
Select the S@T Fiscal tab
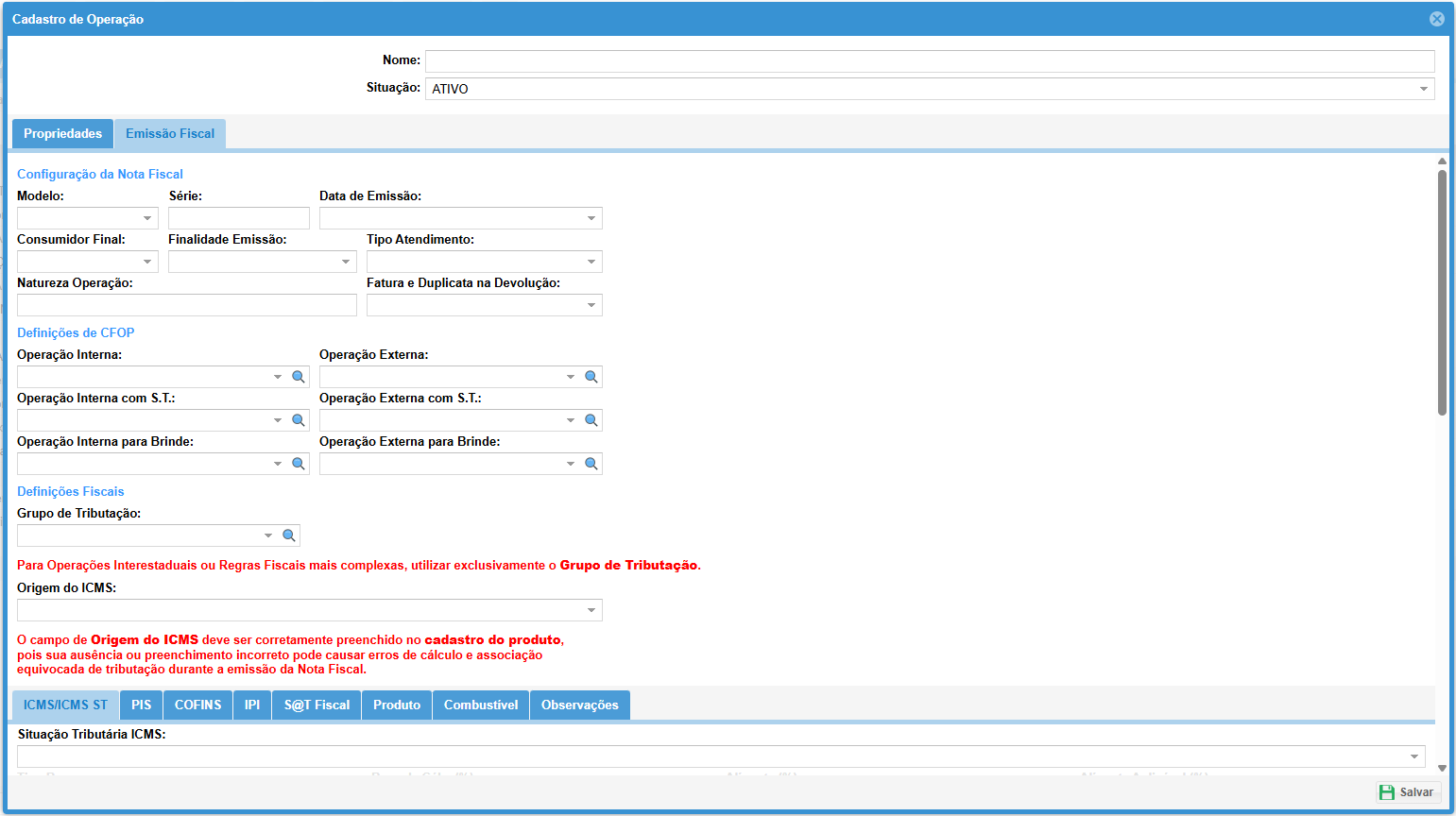pos(317,705)
